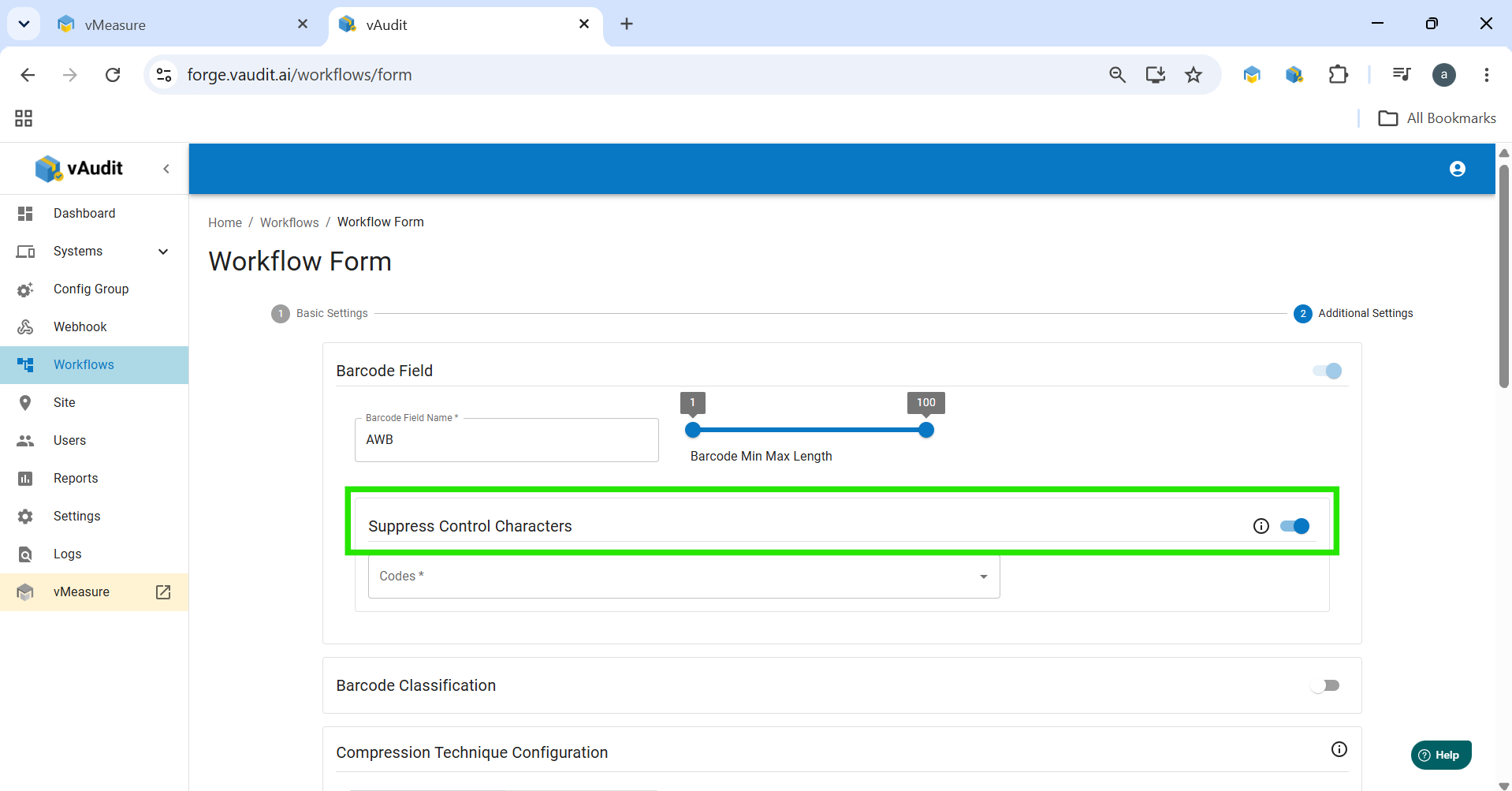Viewport: 1512px width, 791px height.
Task: Click the Settings gear icon in the sidebar
Action: click(x=25, y=517)
